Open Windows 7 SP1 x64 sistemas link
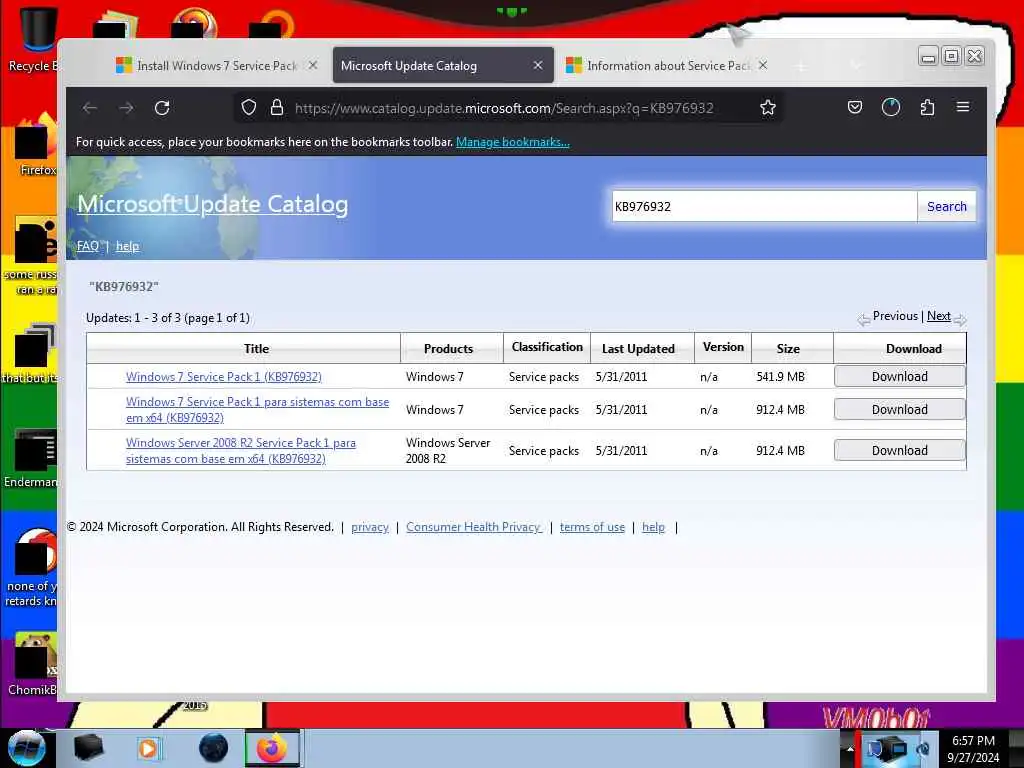This screenshot has height=768, width=1024. pyautogui.click(x=257, y=409)
